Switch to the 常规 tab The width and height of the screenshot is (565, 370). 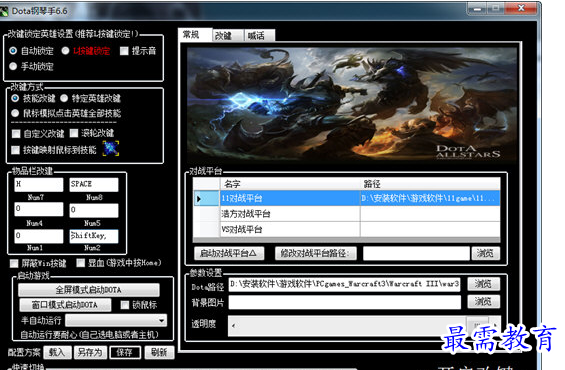tap(195, 35)
